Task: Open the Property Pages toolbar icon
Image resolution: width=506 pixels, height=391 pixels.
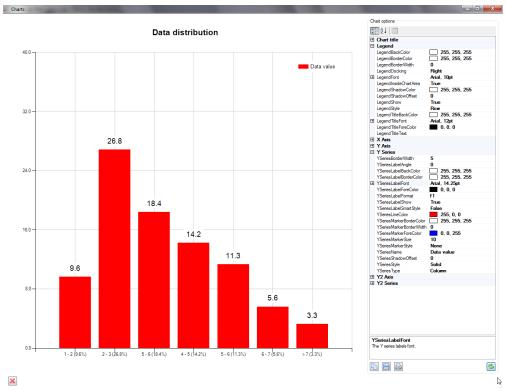Action: 395,31
